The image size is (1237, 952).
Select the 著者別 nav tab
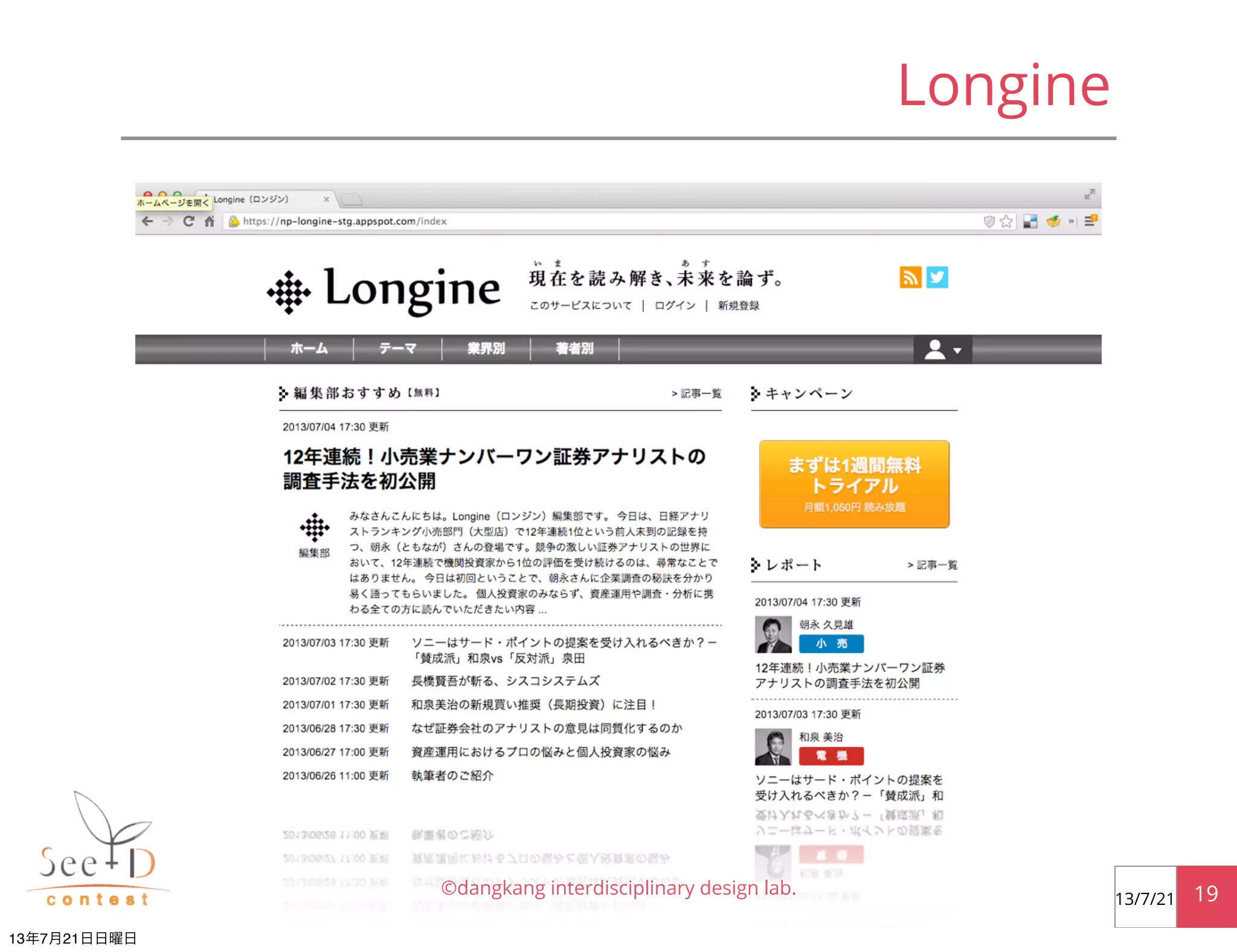click(x=574, y=349)
